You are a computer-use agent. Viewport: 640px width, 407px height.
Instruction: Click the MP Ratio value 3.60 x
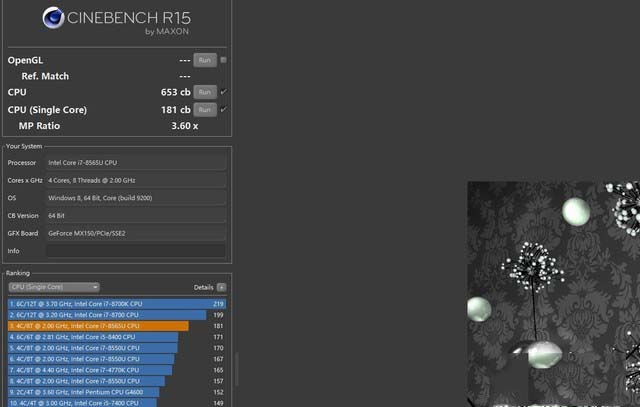point(184,126)
